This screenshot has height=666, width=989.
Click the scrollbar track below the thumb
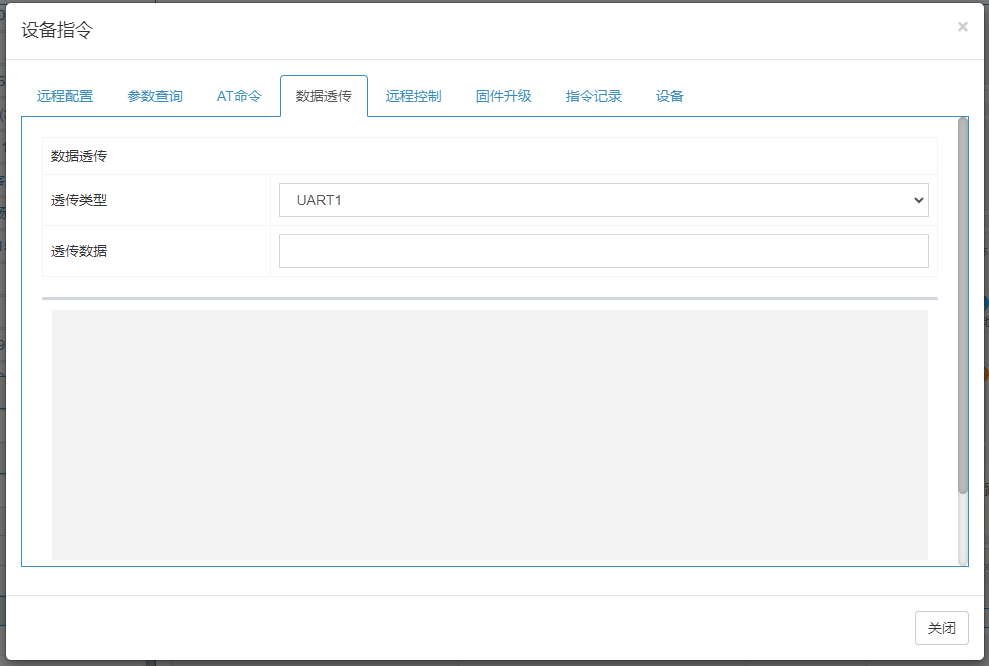963,528
